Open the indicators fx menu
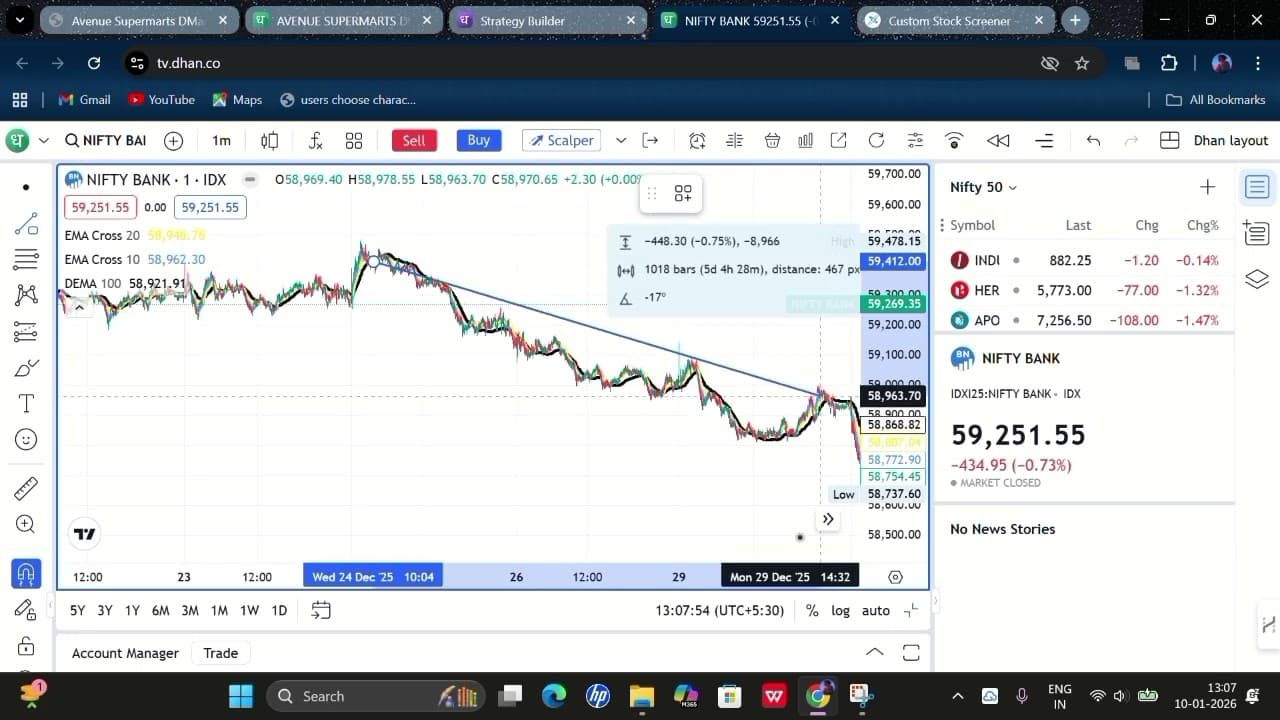This screenshot has height=720, width=1280. (x=315, y=141)
